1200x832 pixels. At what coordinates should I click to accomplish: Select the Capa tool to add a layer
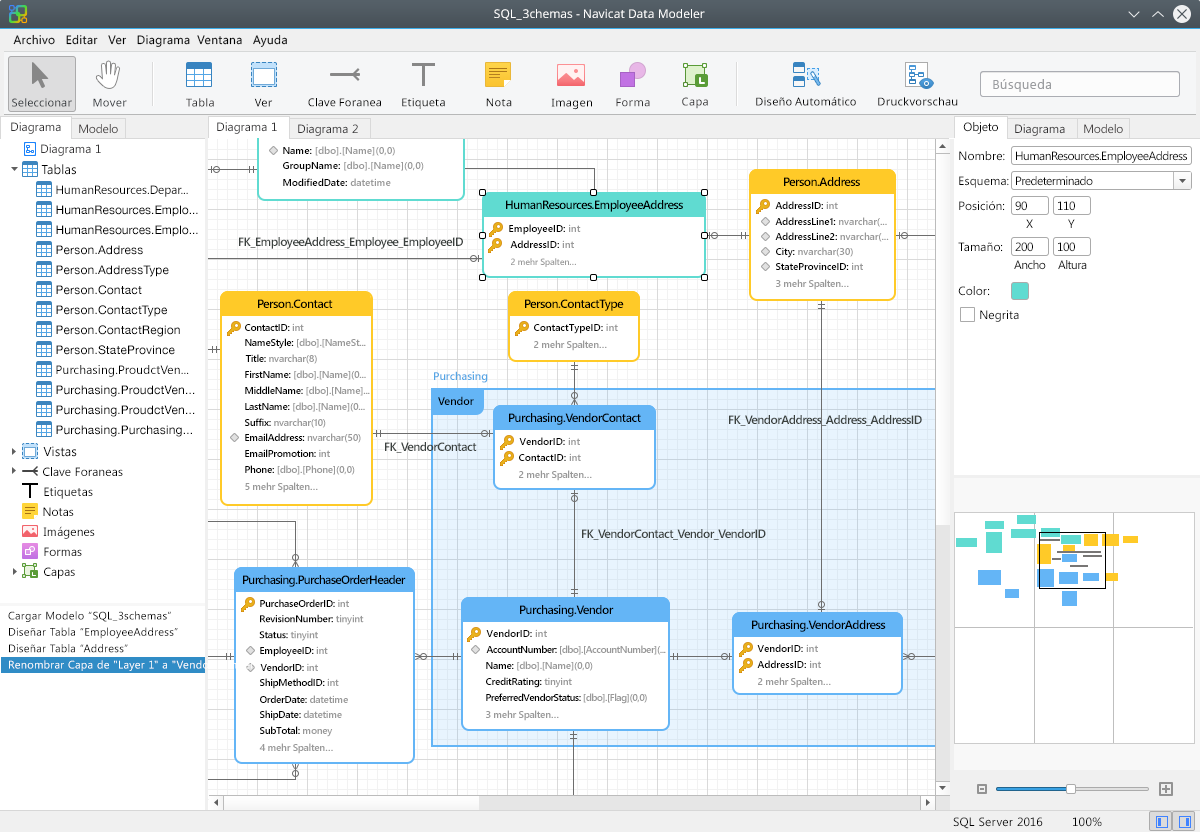pyautogui.click(x=694, y=84)
